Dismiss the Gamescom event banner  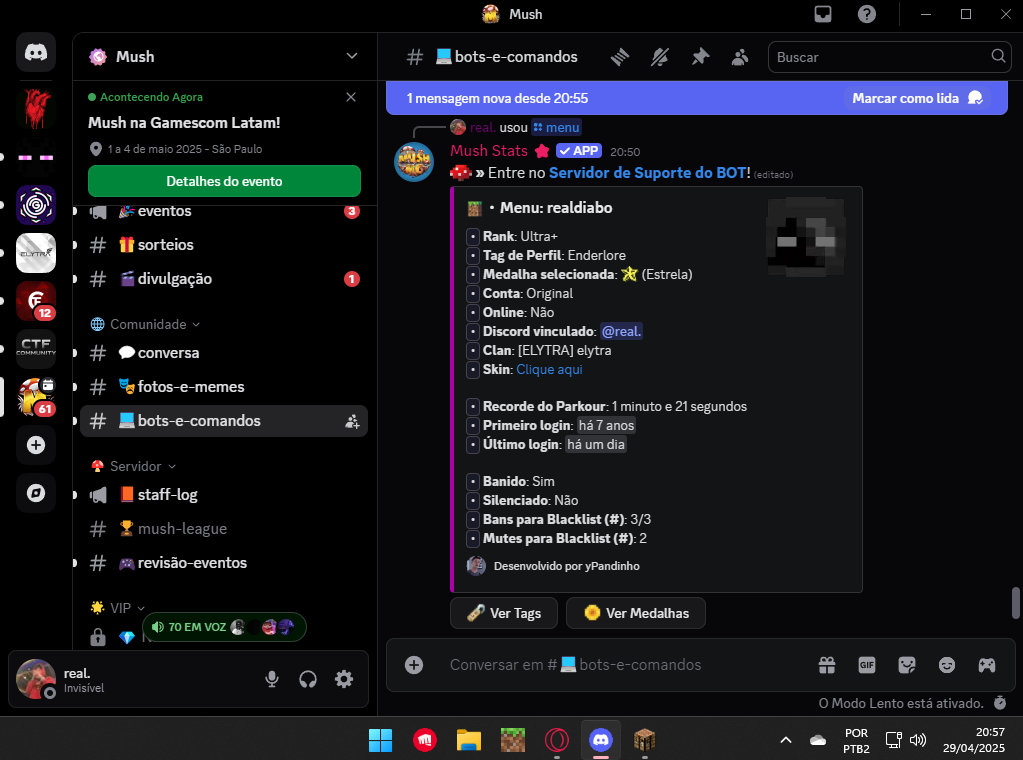(351, 97)
